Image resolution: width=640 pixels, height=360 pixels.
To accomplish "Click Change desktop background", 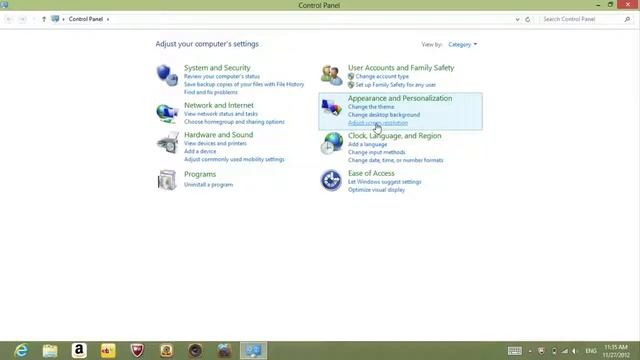I will point(384,115).
